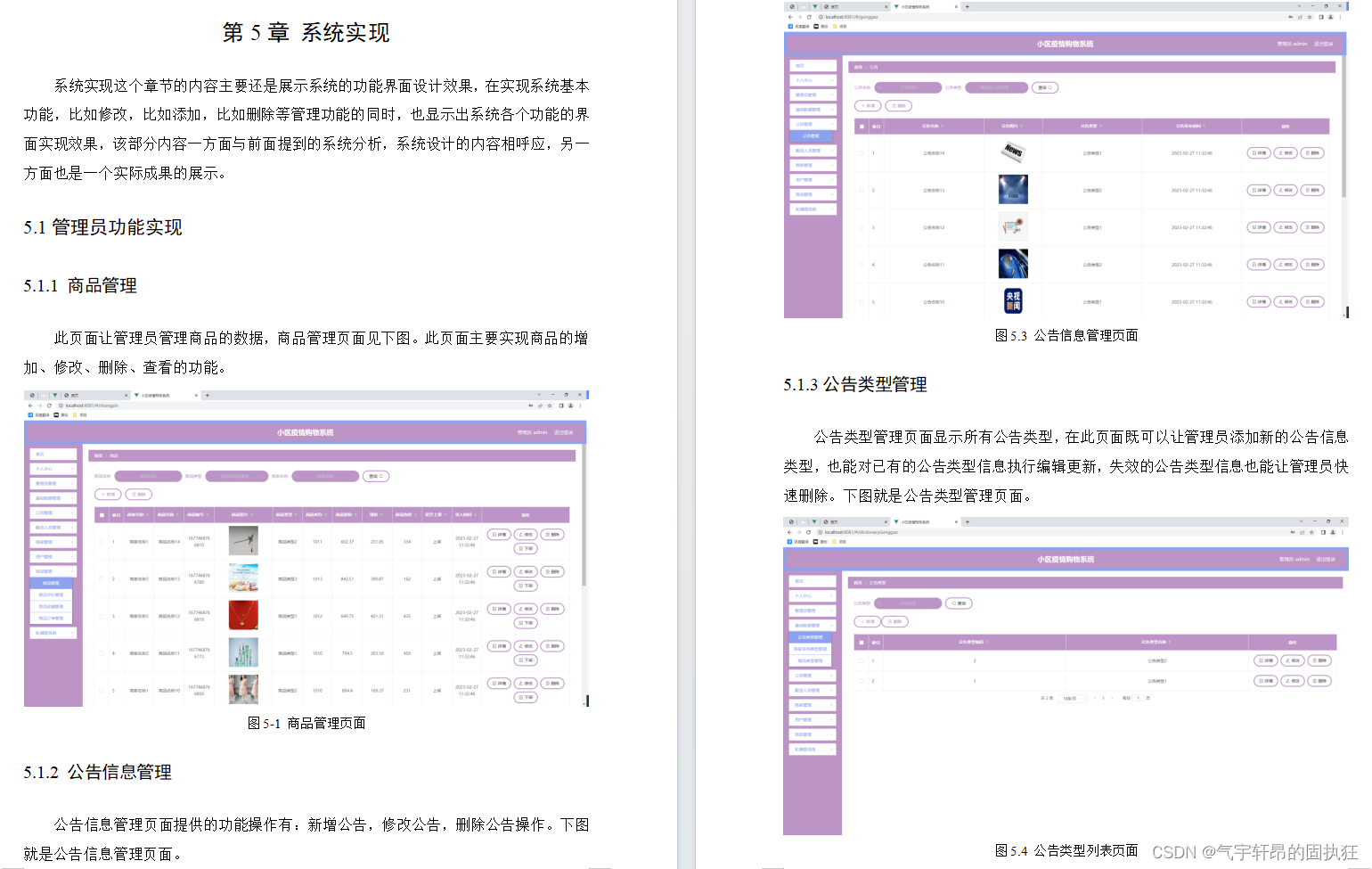
Task: Click browser menu dots in figure 5.4 screenshot
Action: pyautogui.click(x=1343, y=532)
